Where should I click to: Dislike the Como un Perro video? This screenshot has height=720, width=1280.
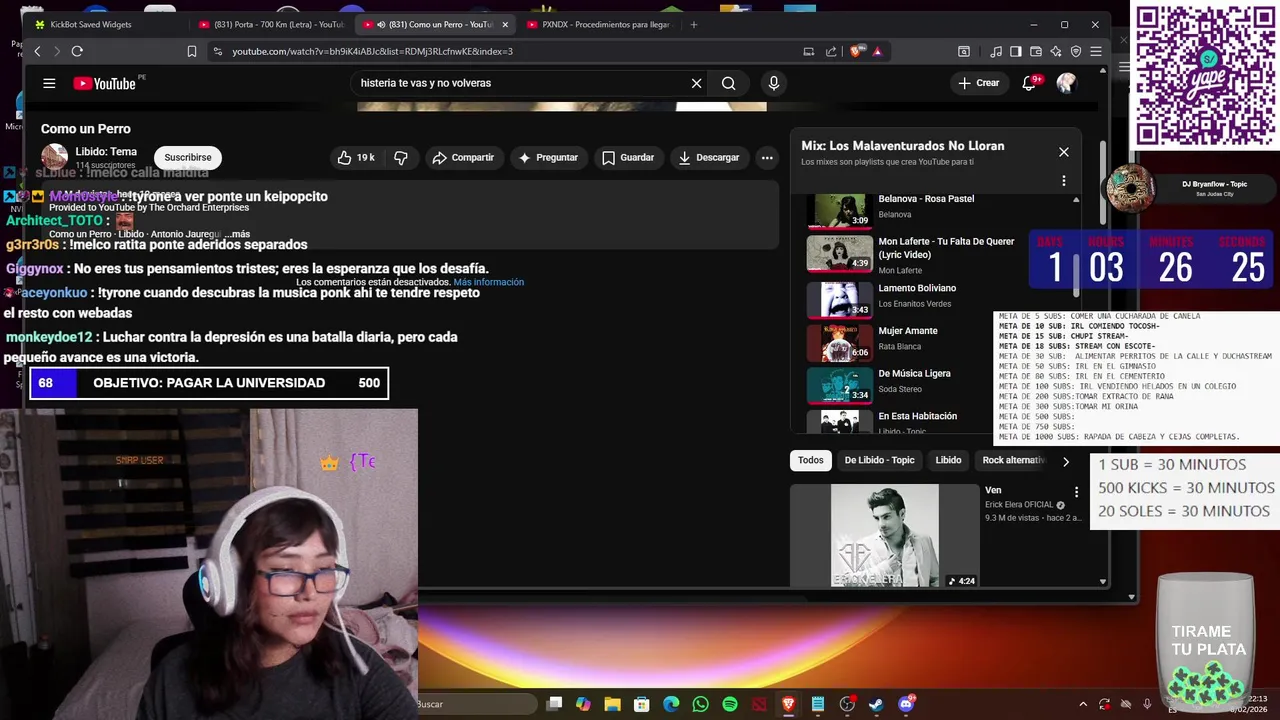(x=401, y=157)
